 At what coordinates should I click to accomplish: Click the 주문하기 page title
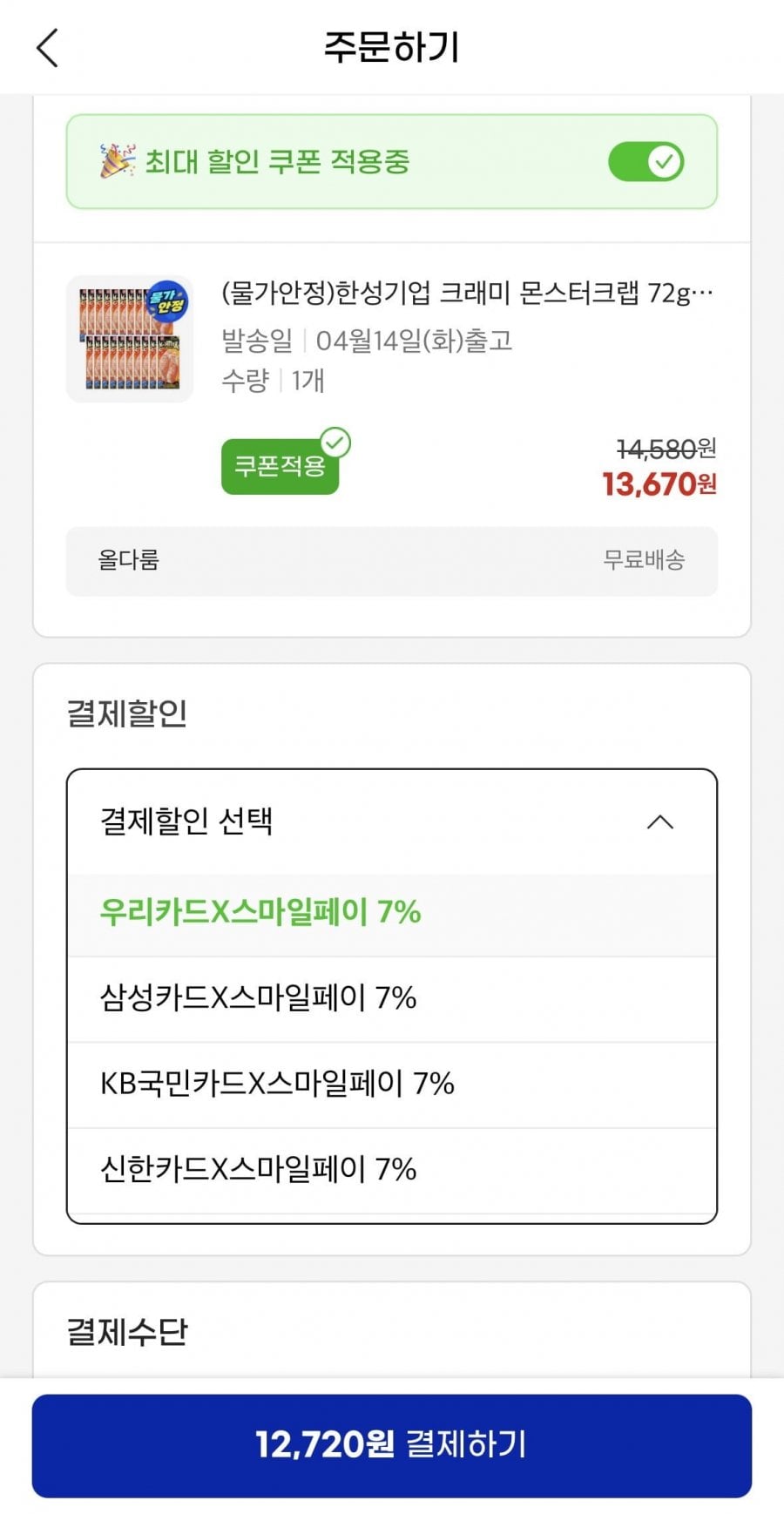pos(391,47)
